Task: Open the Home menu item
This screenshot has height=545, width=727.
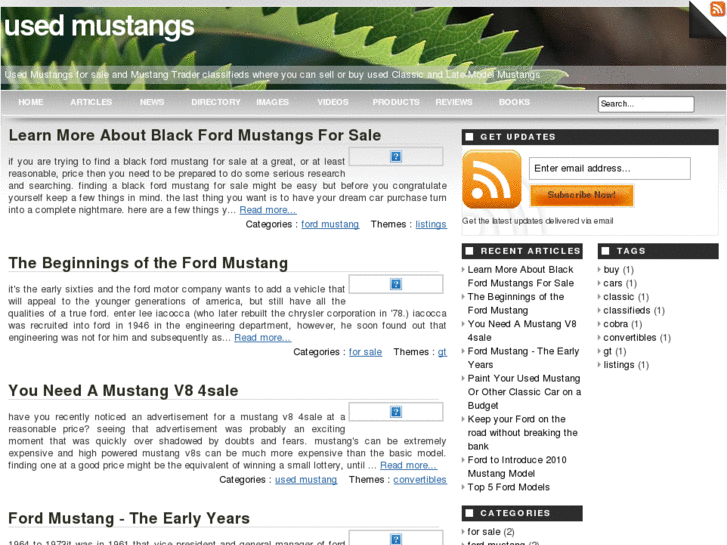Action: (31, 102)
